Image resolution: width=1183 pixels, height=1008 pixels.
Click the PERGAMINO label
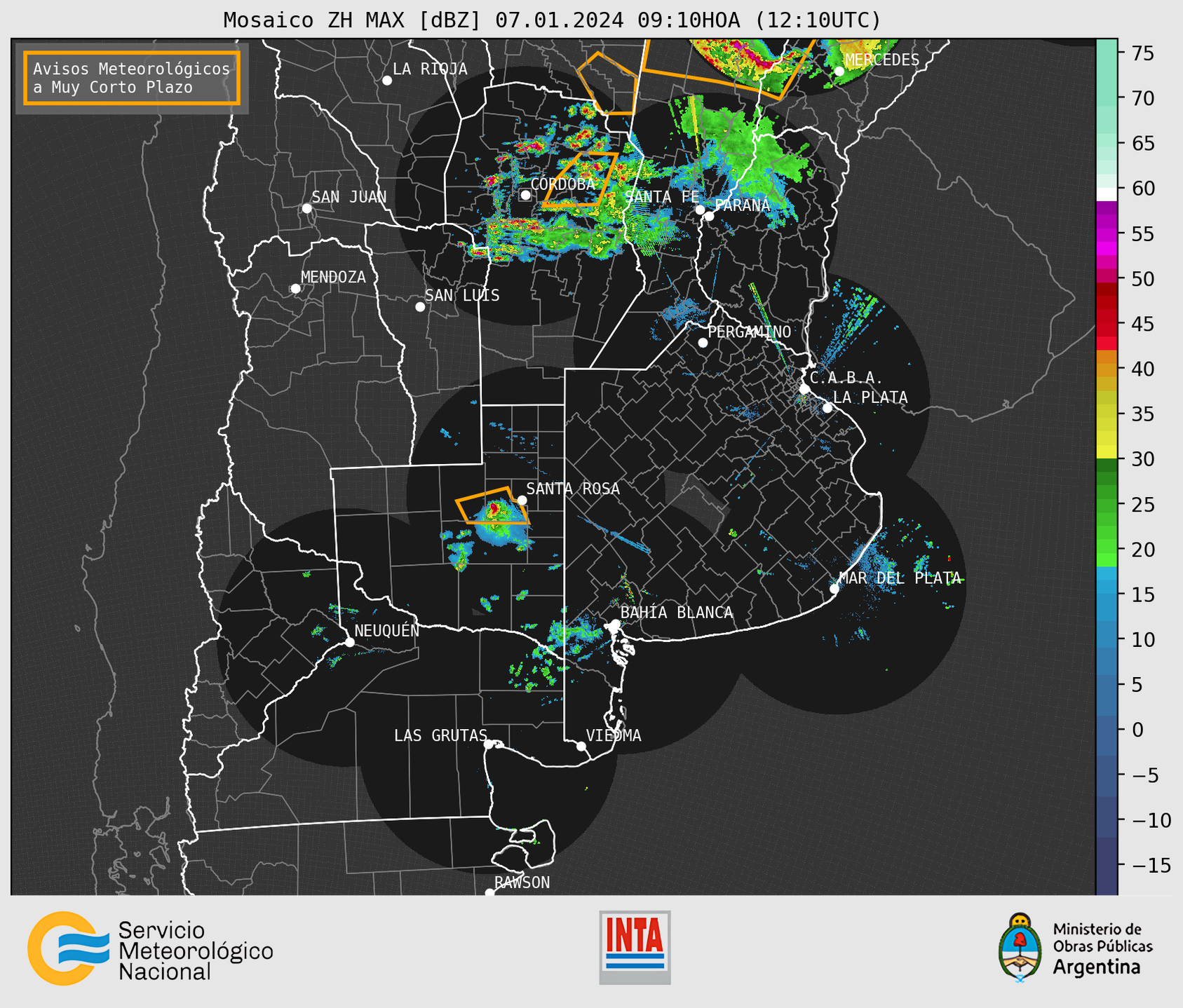click(x=749, y=332)
